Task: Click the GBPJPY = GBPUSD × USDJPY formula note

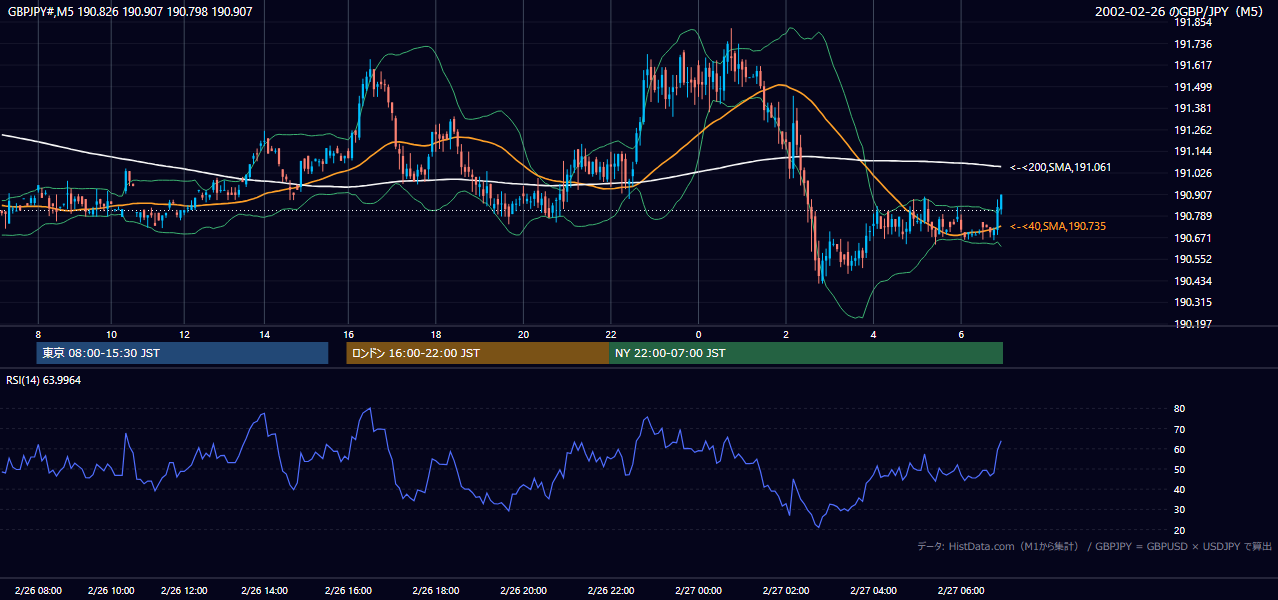Action: coord(1183,547)
